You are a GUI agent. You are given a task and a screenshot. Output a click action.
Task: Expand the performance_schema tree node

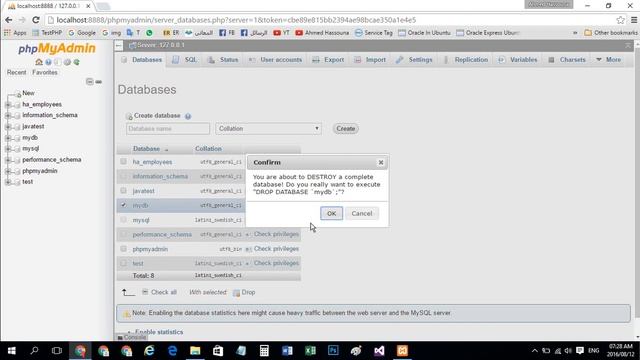8,160
